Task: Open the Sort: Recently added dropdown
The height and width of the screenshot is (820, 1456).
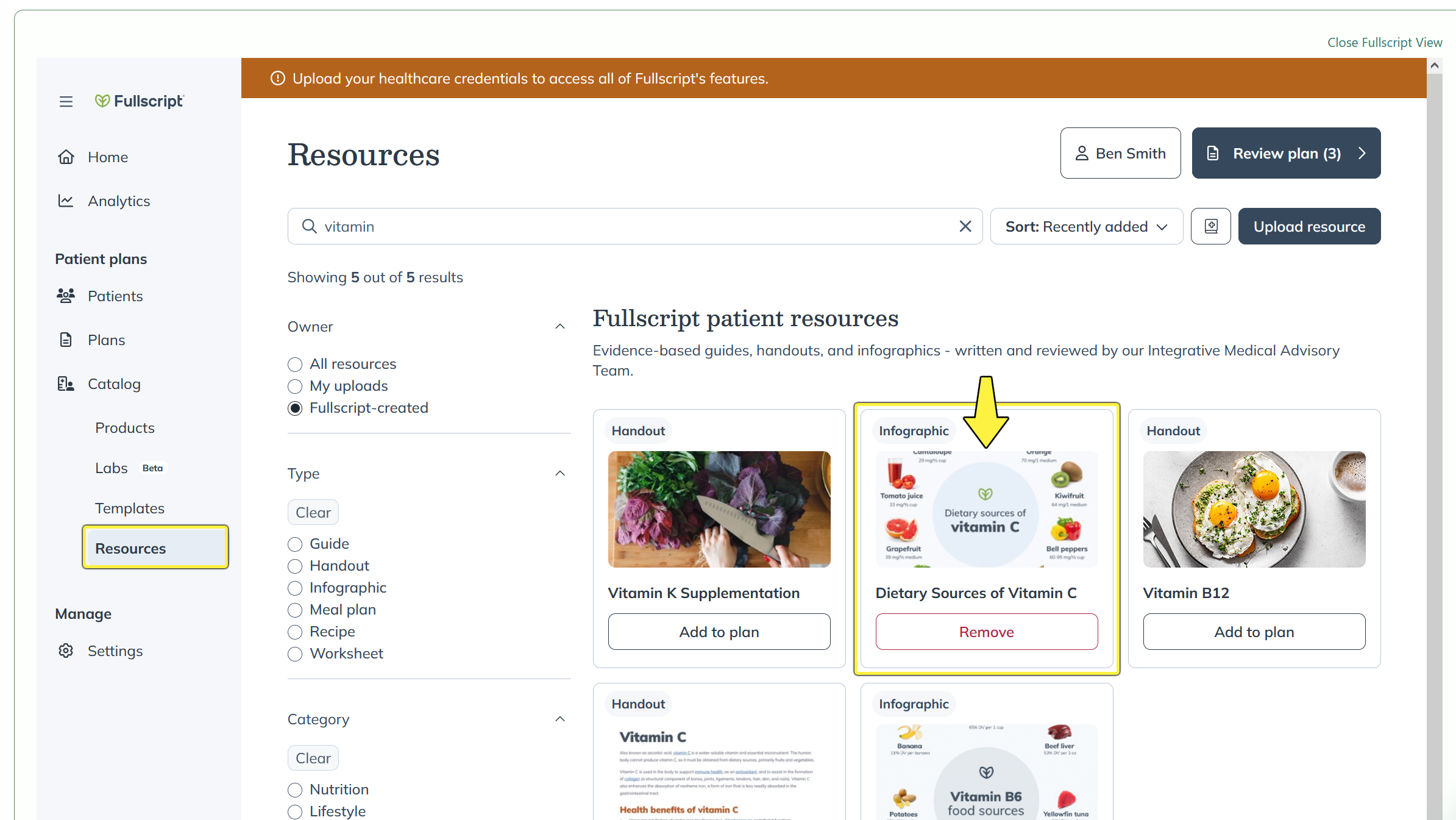Action: click(x=1087, y=226)
